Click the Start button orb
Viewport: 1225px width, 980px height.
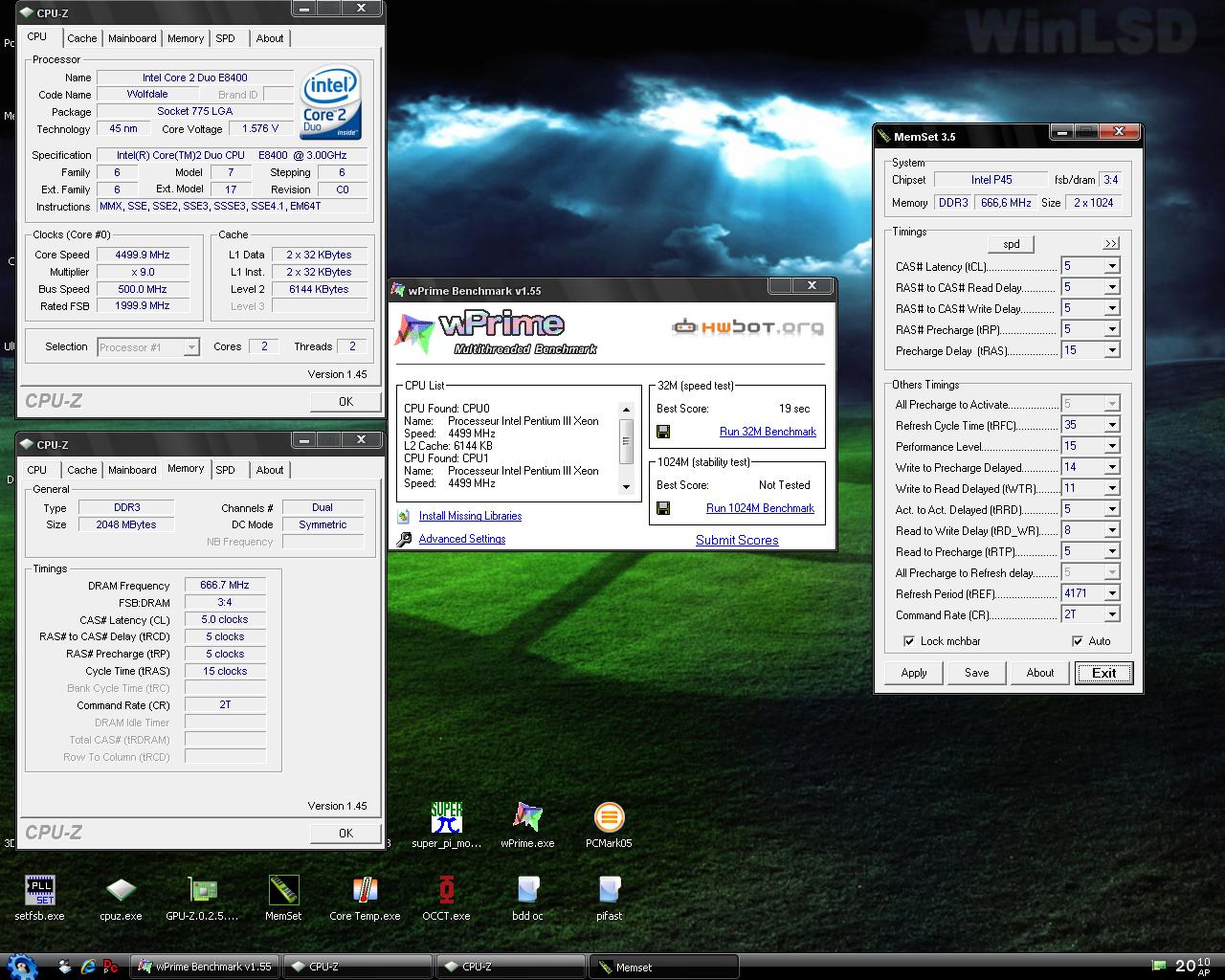click(x=21, y=967)
